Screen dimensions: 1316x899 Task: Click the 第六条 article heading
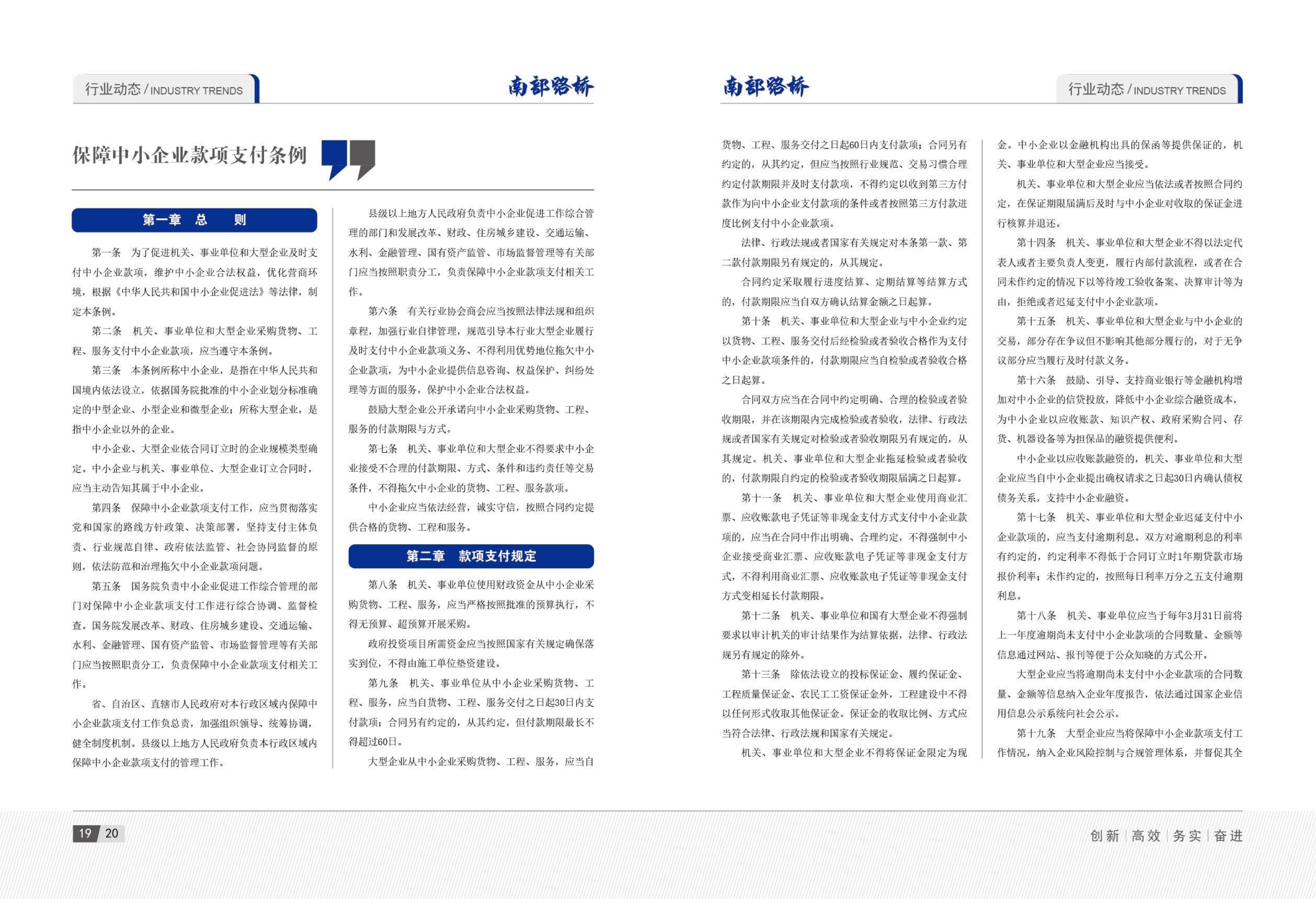click(x=383, y=311)
